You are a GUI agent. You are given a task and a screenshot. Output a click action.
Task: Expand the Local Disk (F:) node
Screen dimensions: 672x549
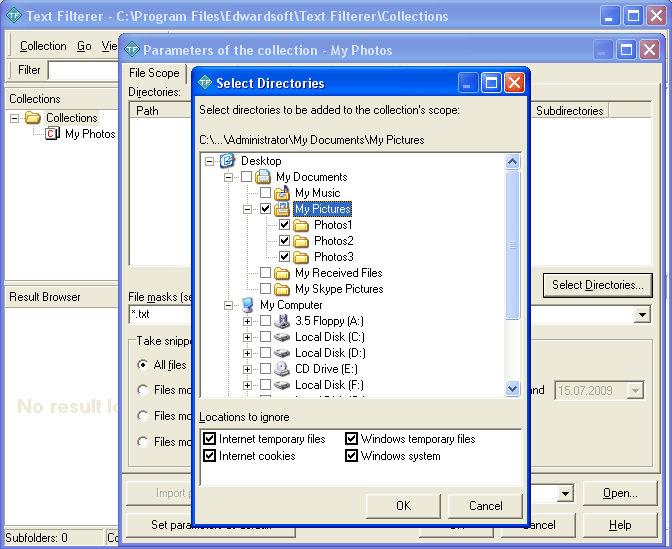click(x=247, y=385)
